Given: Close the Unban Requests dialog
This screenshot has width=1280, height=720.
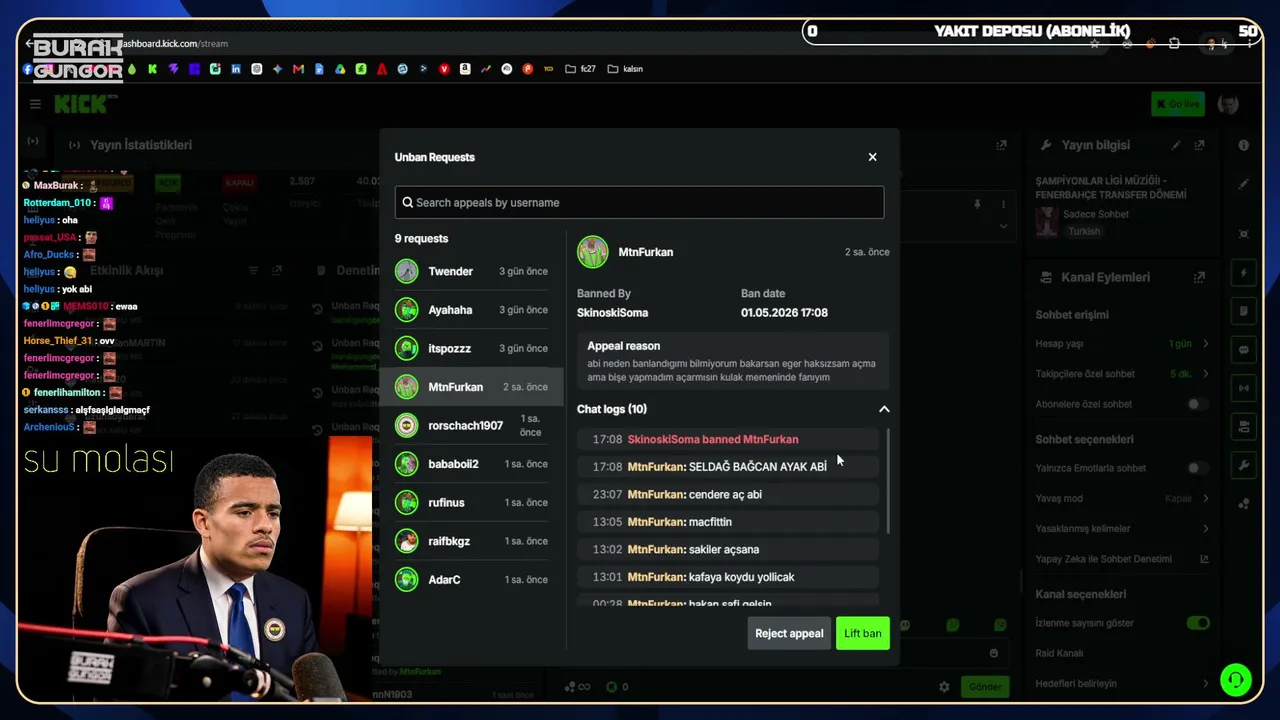Looking at the screenshot, I should pyautogui.click(x=872, y=157).
